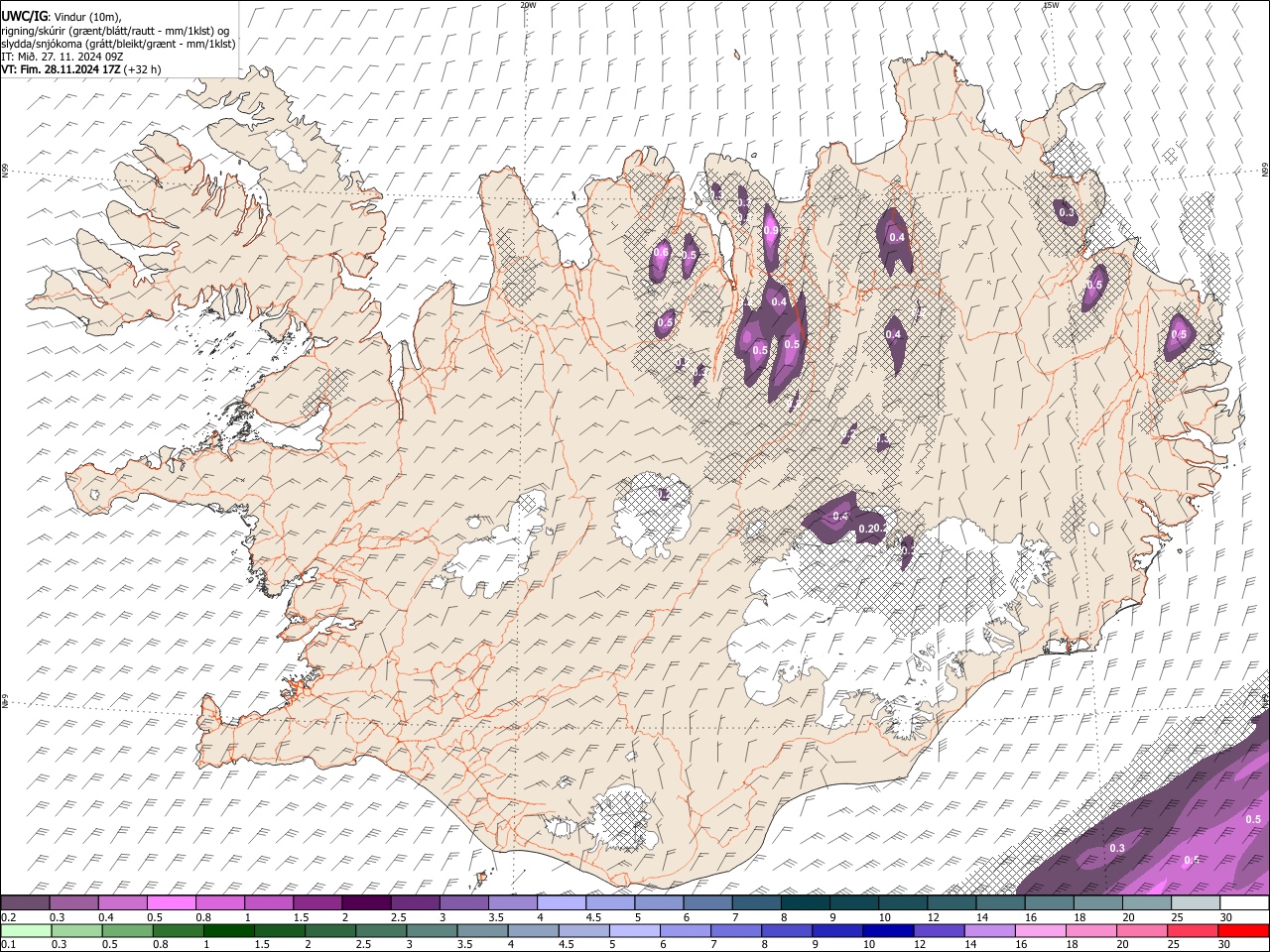
Task: Pick upper legend swatch between 6 and 7
Action: coord(708,902)
